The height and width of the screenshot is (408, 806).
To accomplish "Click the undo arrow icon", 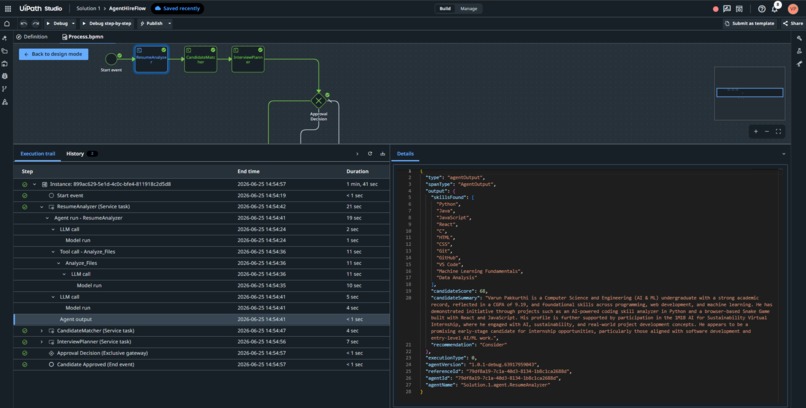I will point(24,24).
